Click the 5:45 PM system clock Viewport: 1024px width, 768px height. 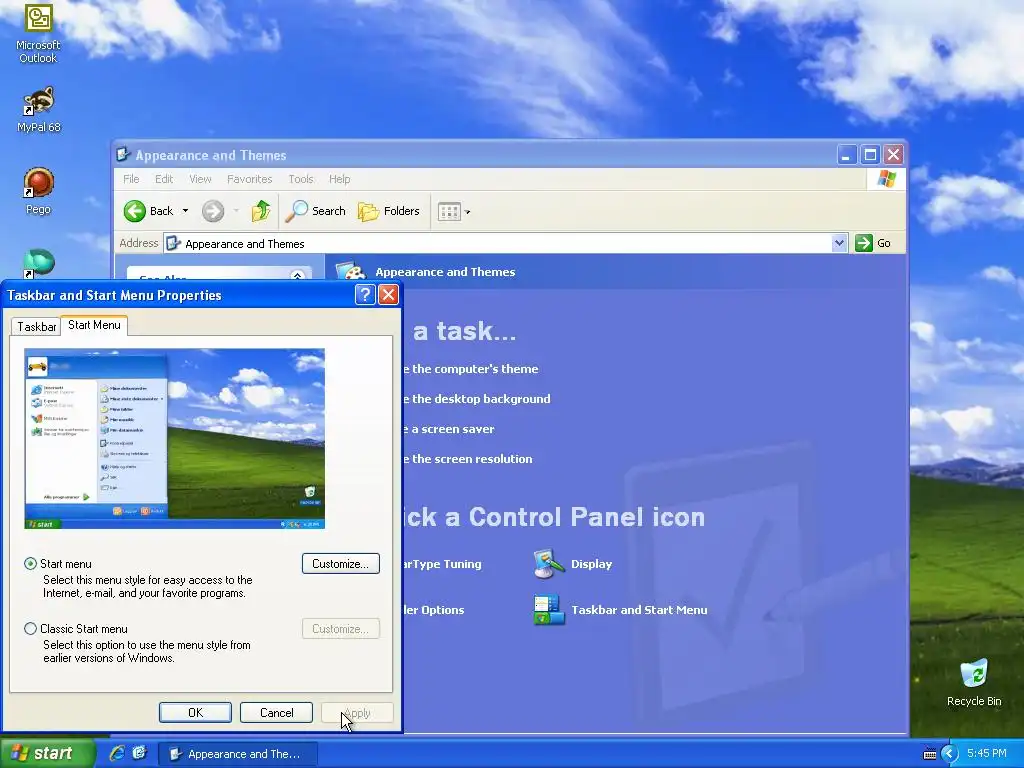pyautogui.click(x=987, y=753)
